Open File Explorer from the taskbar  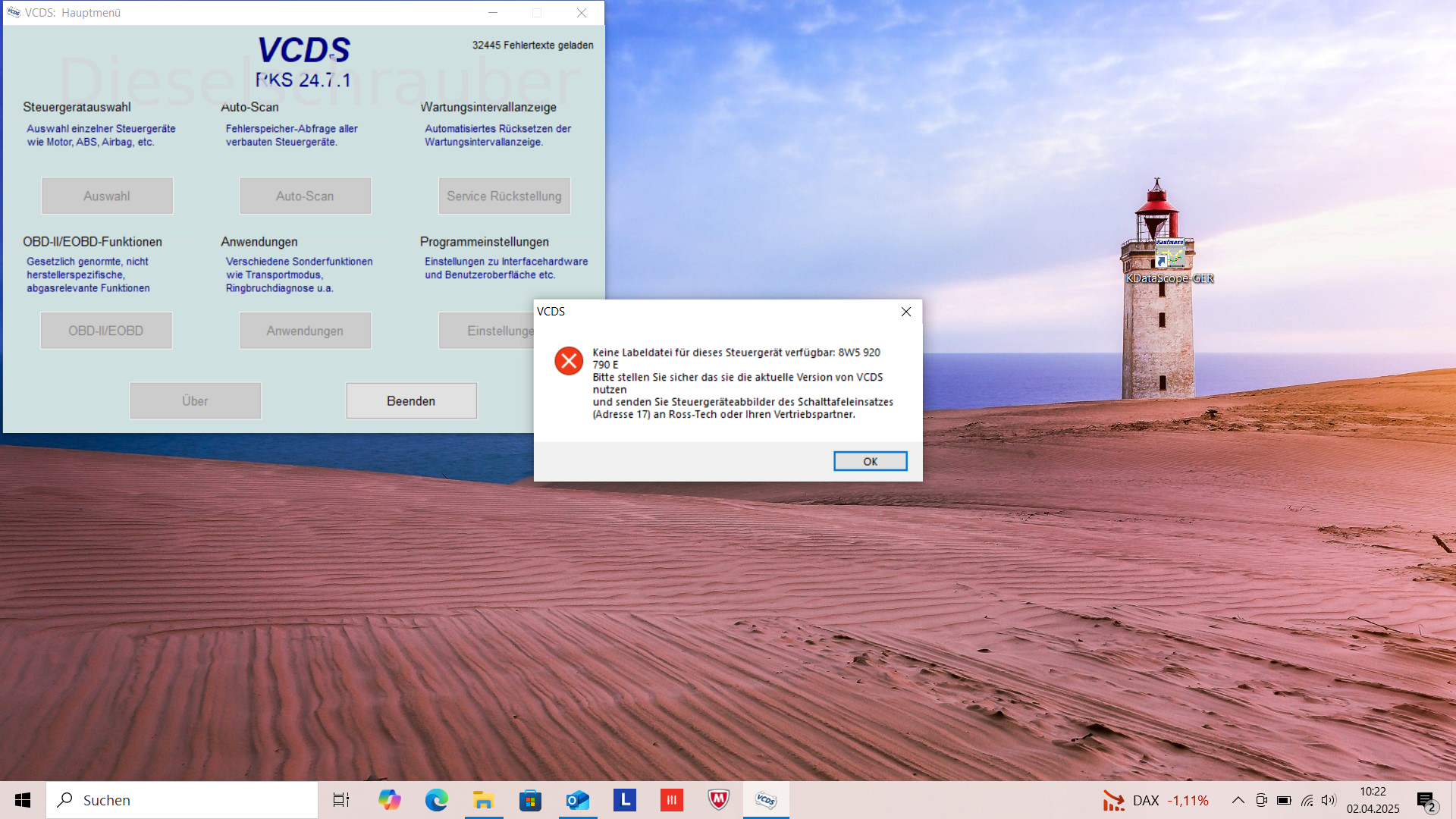click(x=483, y=800)
